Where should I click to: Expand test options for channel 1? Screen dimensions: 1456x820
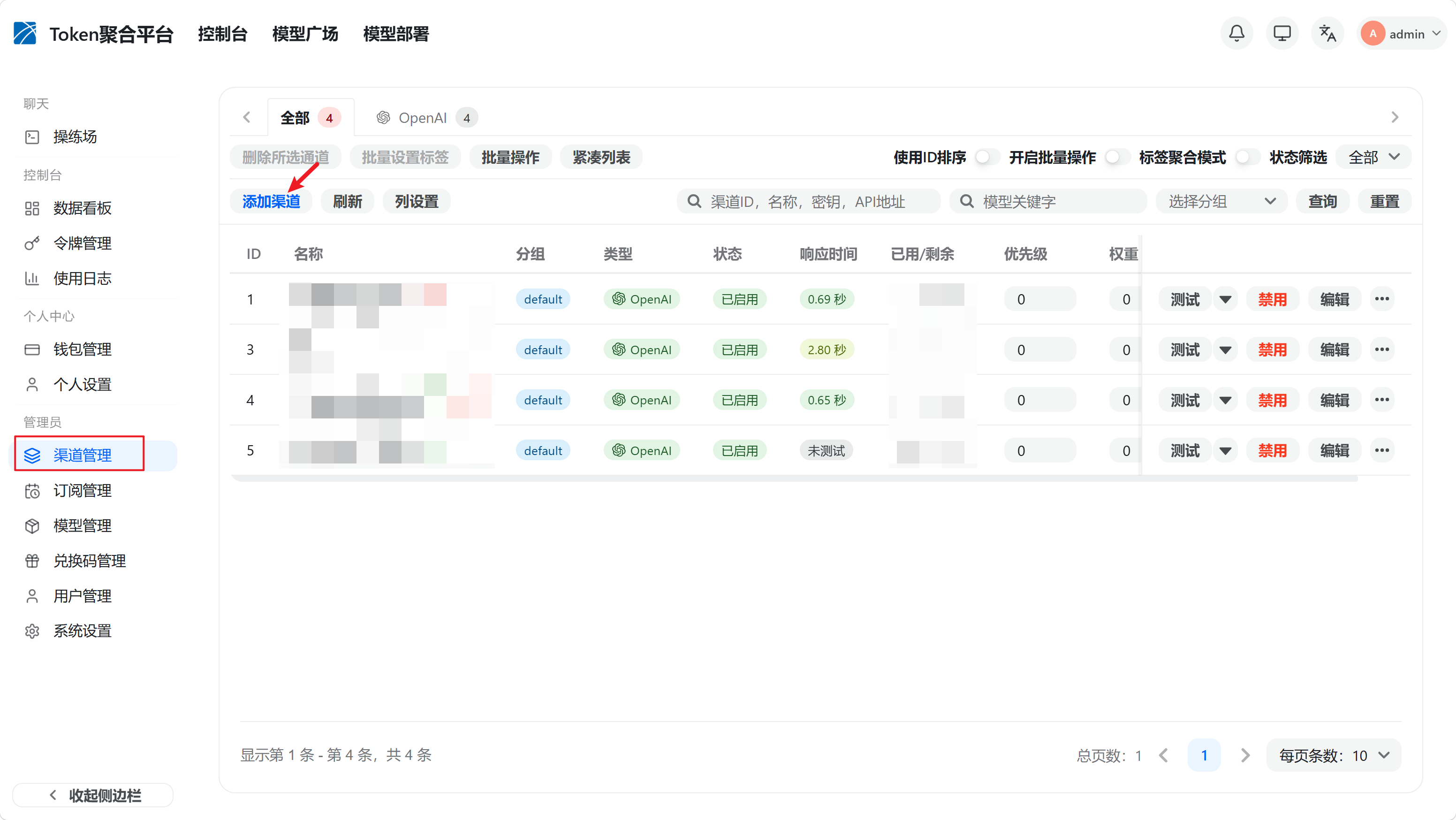(x=1225, y=299)
